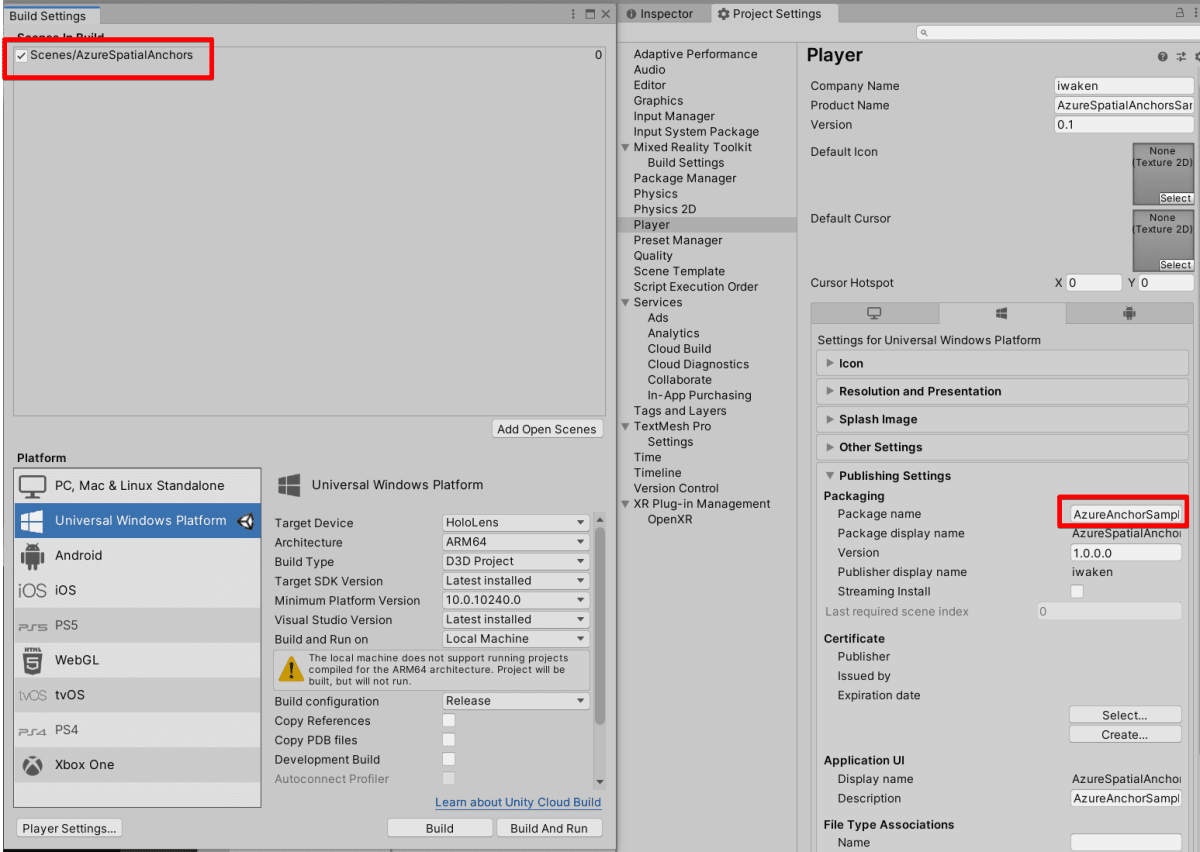This screenshot has height=852, width=1200.
Task: Open Minimum Platform Version dropdown
Action: click(x=516, y=600)
